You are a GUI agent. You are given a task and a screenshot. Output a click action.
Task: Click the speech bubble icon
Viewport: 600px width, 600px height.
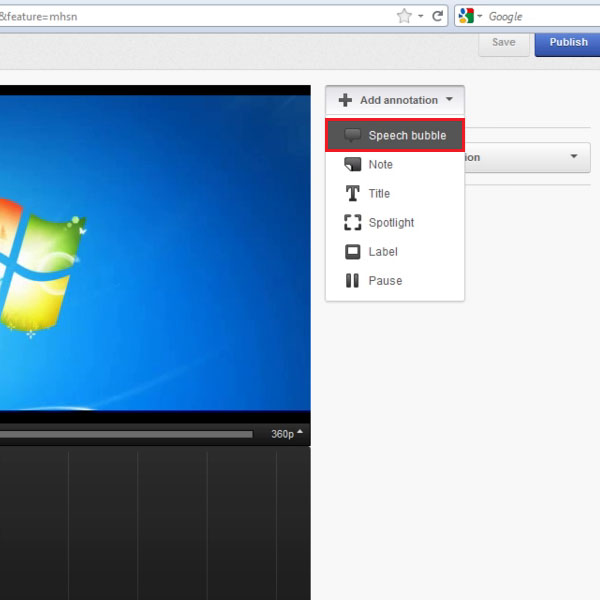352,135
